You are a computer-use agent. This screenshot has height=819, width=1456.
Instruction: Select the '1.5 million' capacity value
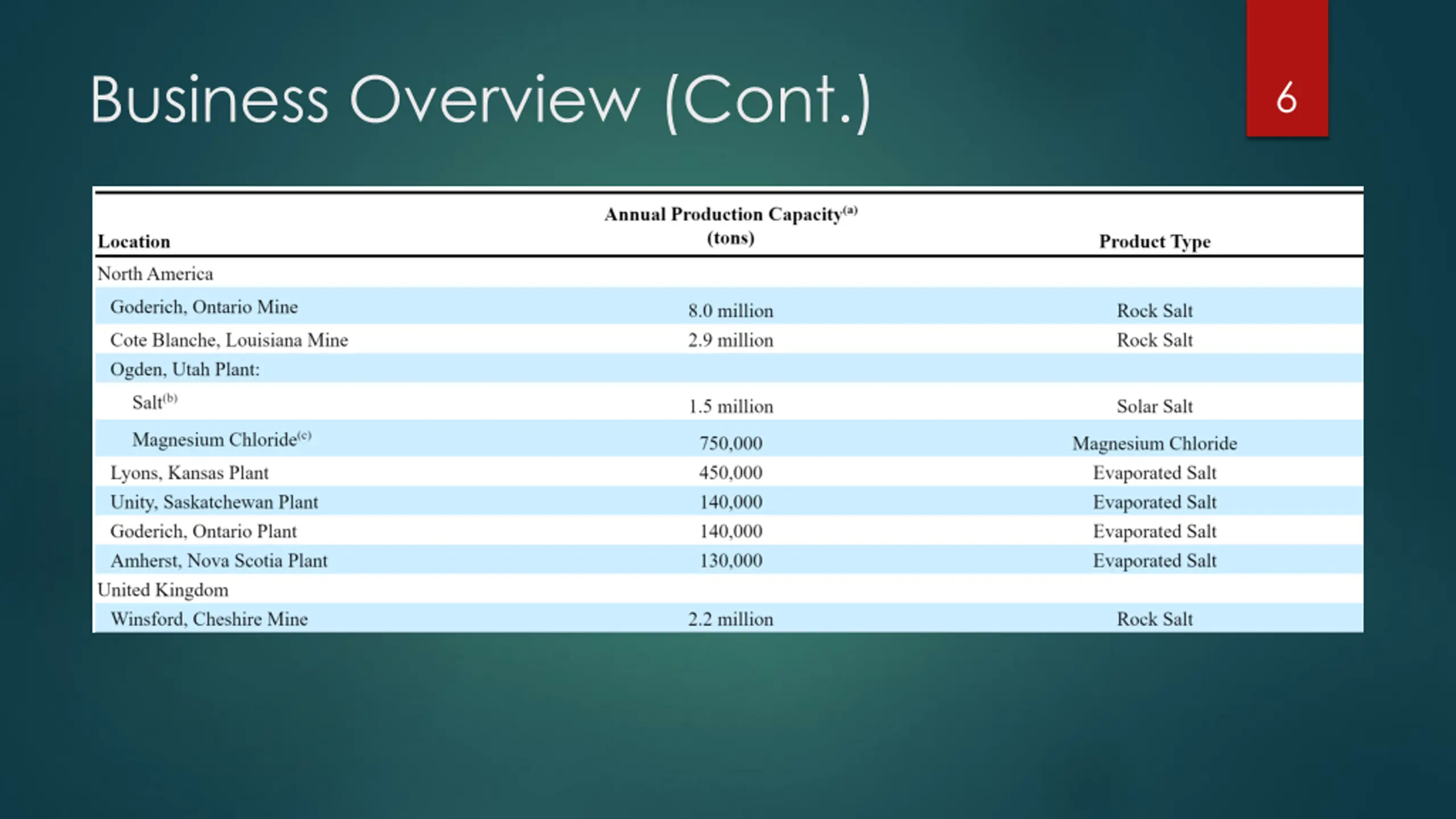(x=730, y=406)
